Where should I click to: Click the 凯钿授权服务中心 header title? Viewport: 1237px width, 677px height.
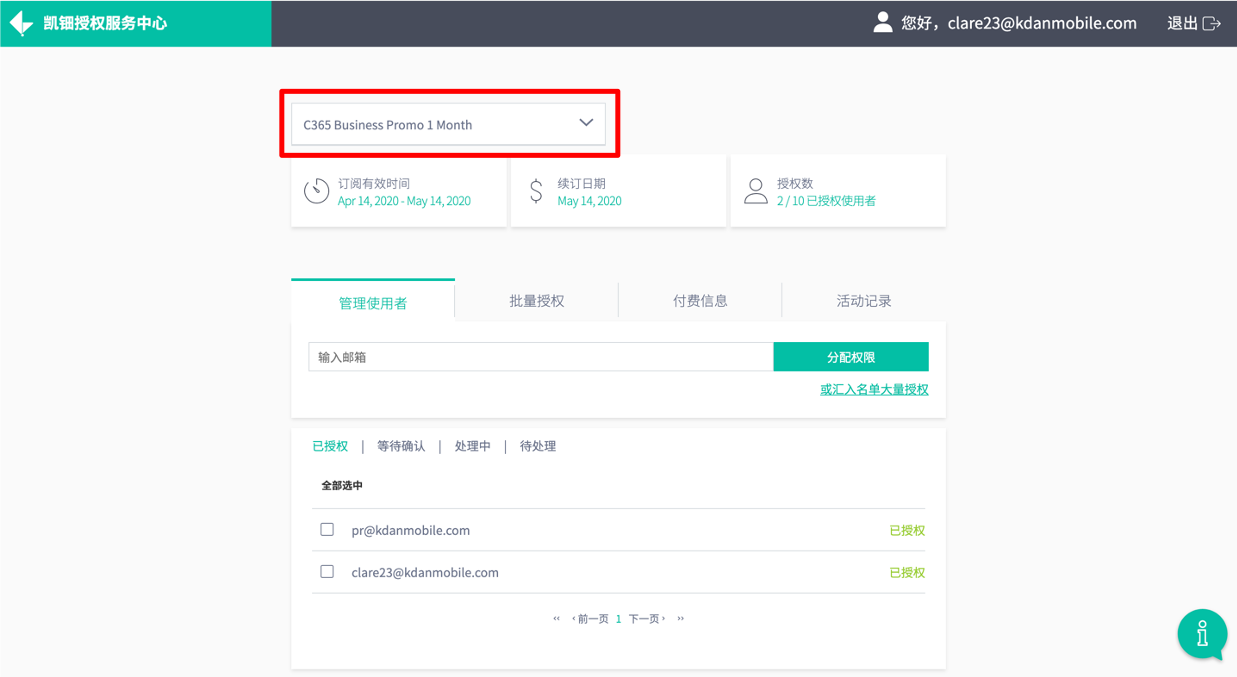pos(105,23)
